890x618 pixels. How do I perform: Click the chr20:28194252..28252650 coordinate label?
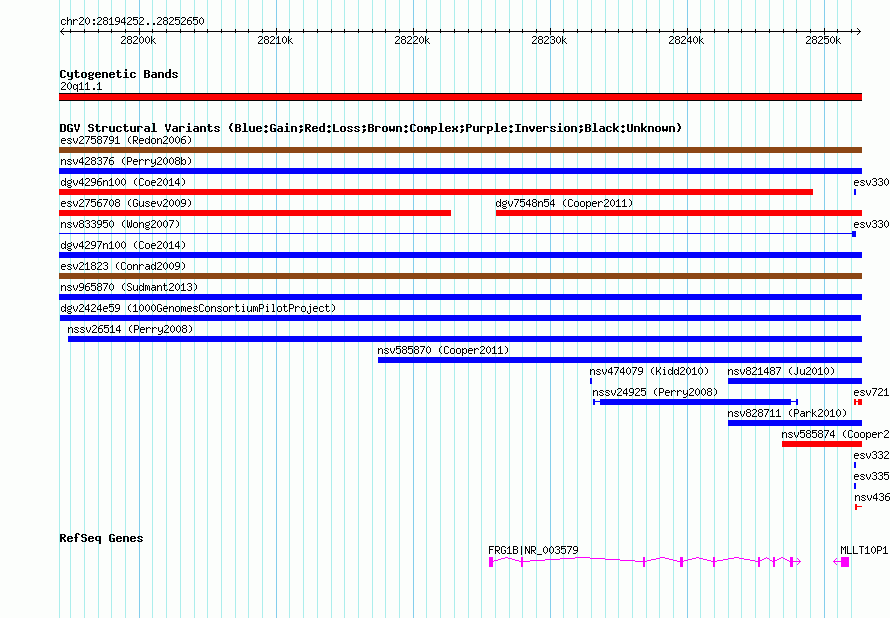(132, 21)
